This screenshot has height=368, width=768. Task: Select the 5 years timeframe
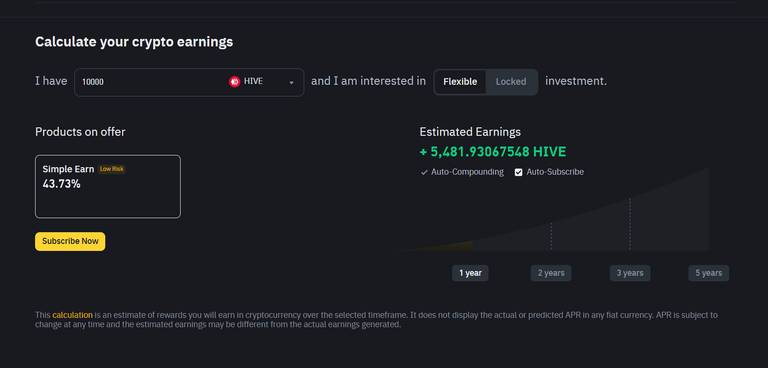point(709,273)
